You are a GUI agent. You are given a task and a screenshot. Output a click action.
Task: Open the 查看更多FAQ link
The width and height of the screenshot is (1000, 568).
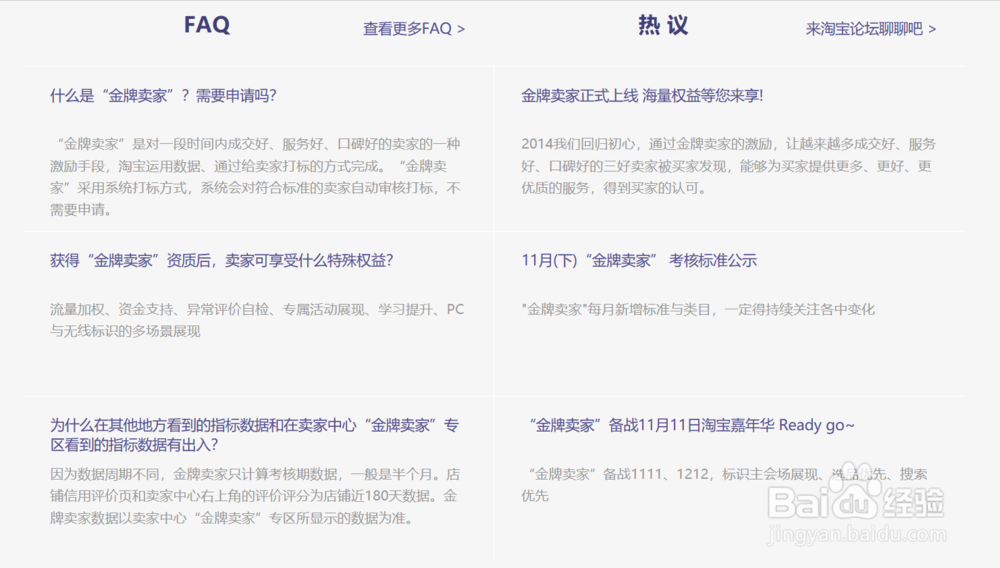414,29
